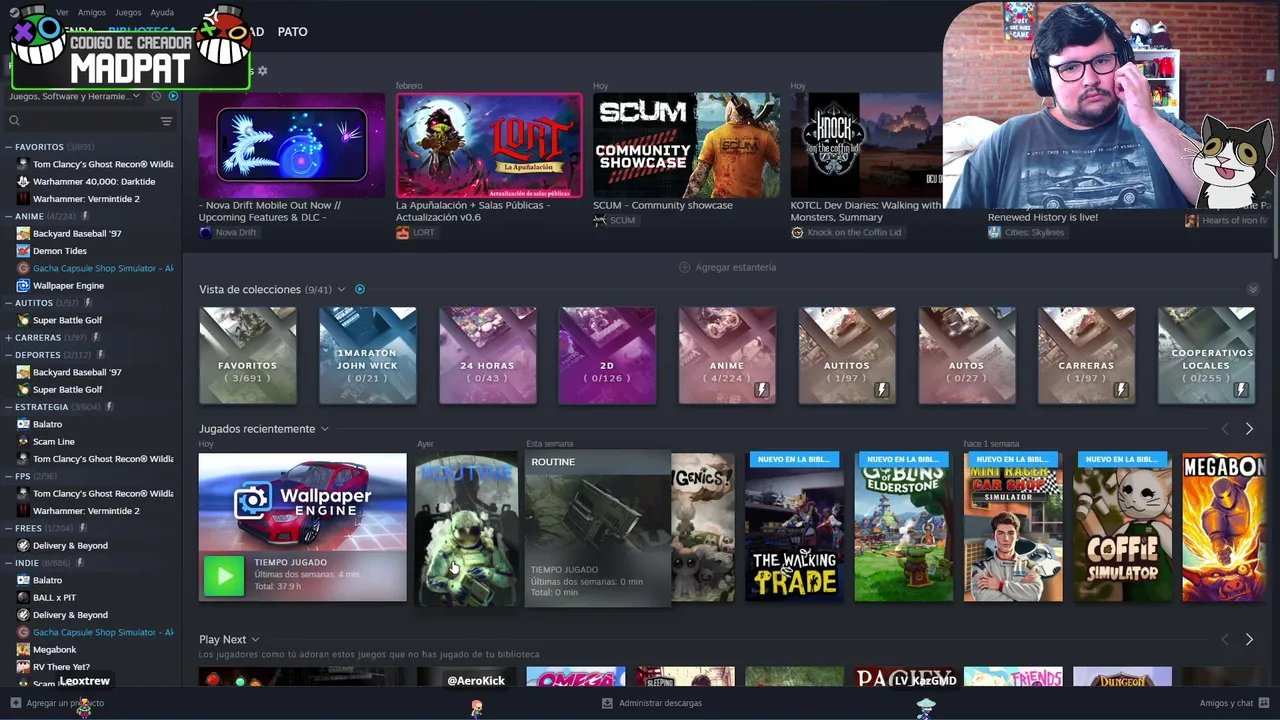Image resolution: width=1280 pixels, height=720 pixels.
Task: Open the FAVORITOS collection tile
Action: click(x=248, y=356)
